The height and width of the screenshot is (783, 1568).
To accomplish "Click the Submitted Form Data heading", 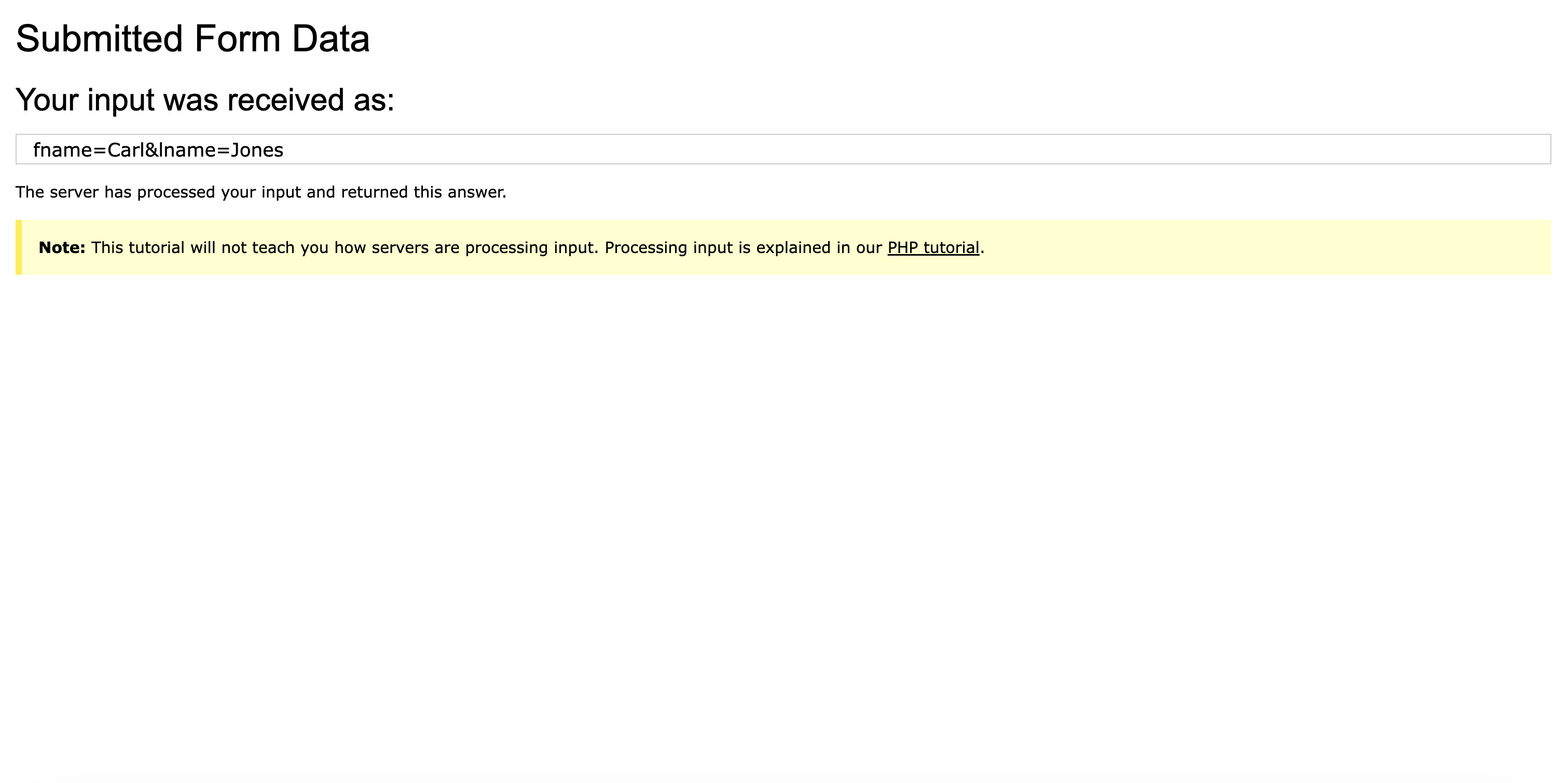I will point(194,38).
